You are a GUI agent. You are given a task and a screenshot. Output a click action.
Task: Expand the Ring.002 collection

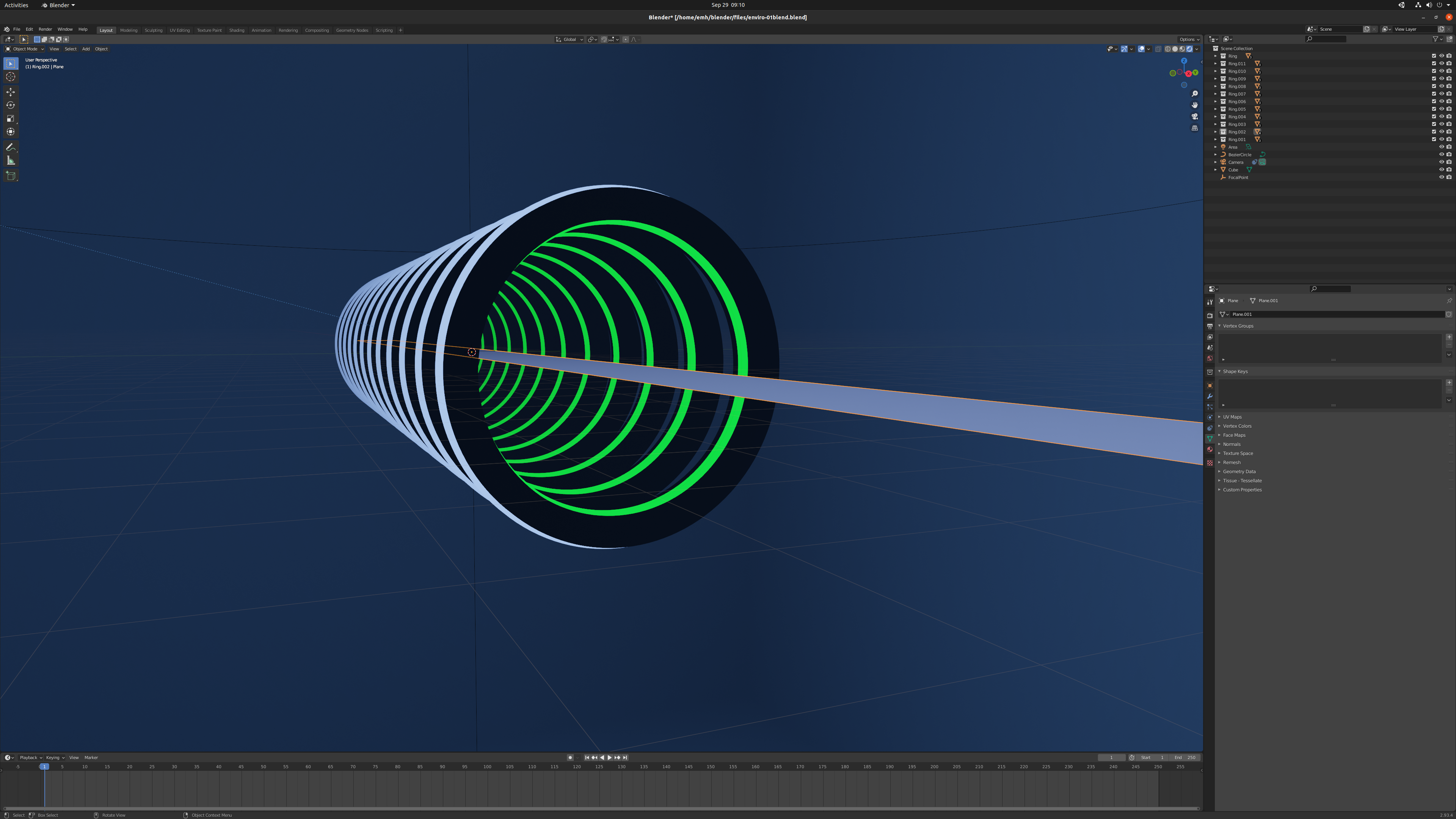click(1215, 132)
